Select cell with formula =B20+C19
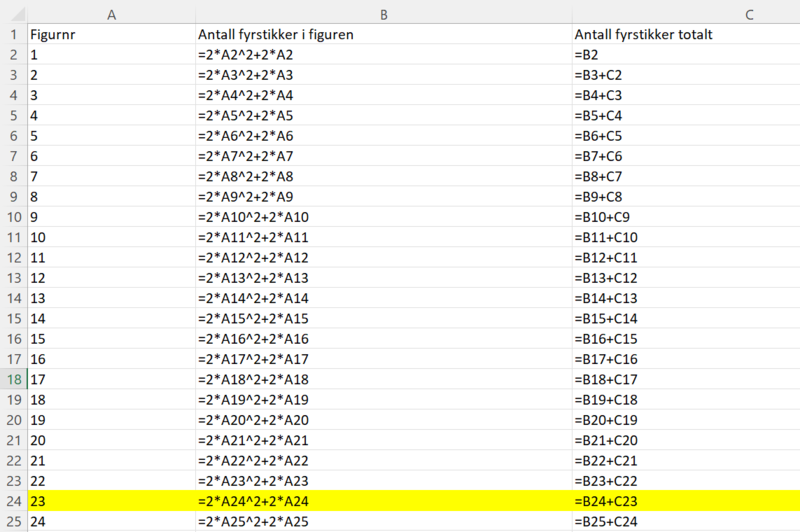The width and height of the screenshot is (800, 532). tap(686, 420)
